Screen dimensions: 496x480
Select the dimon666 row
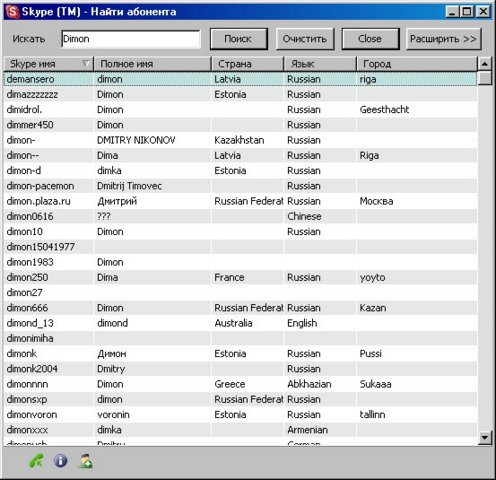pyautogui.click(x=240, y=308)
